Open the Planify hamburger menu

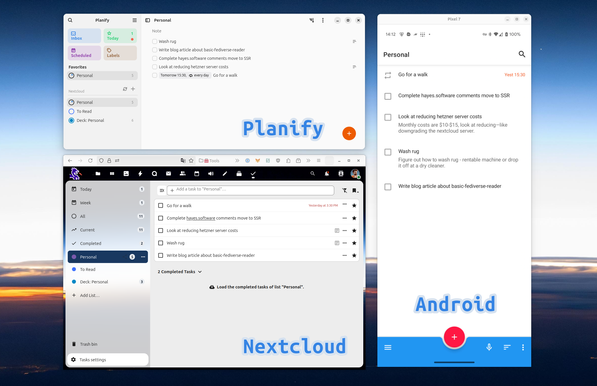[x=134, y=20]
